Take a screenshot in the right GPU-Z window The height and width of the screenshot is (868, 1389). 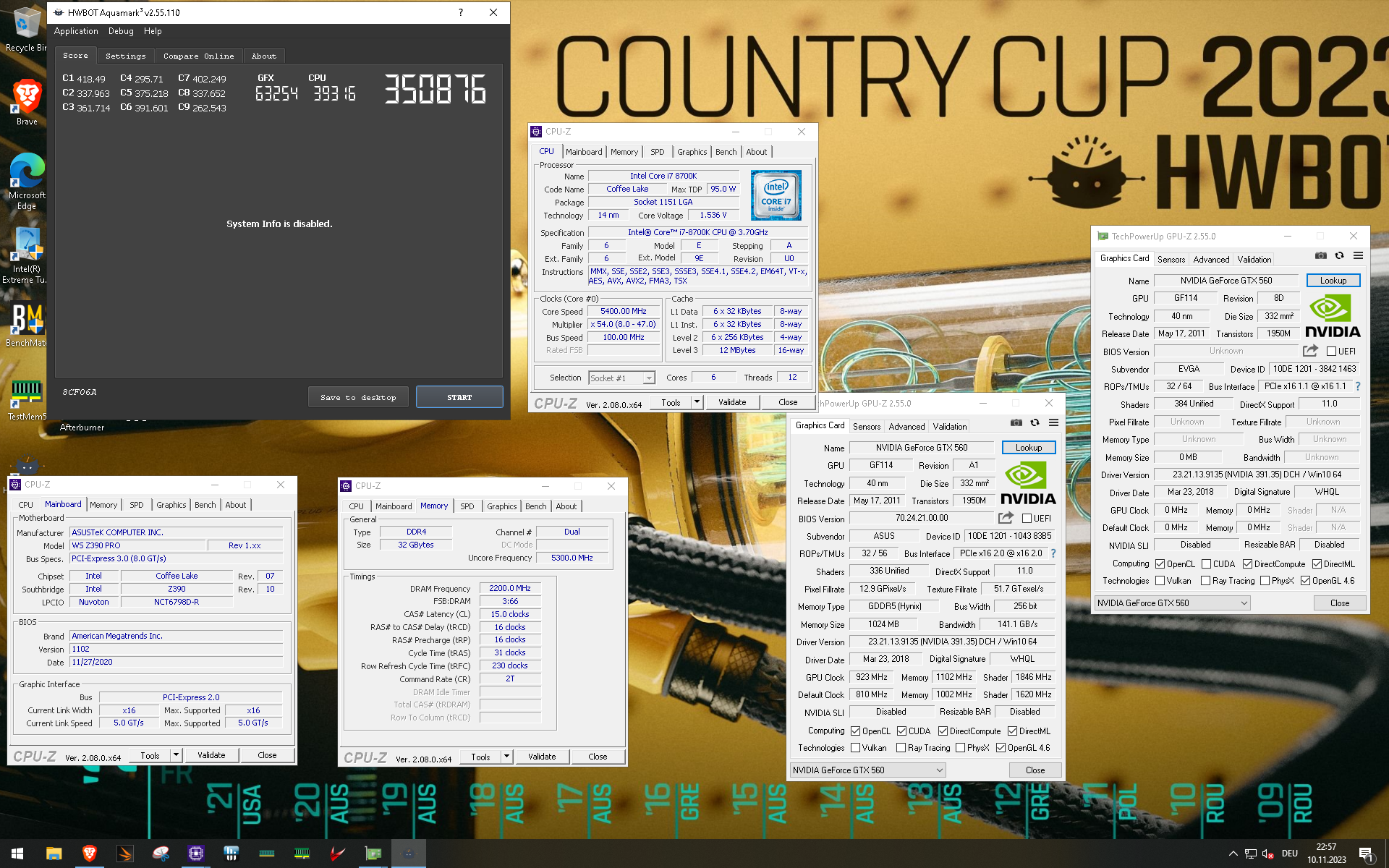pyautogui.click(x=1320, y=255)
